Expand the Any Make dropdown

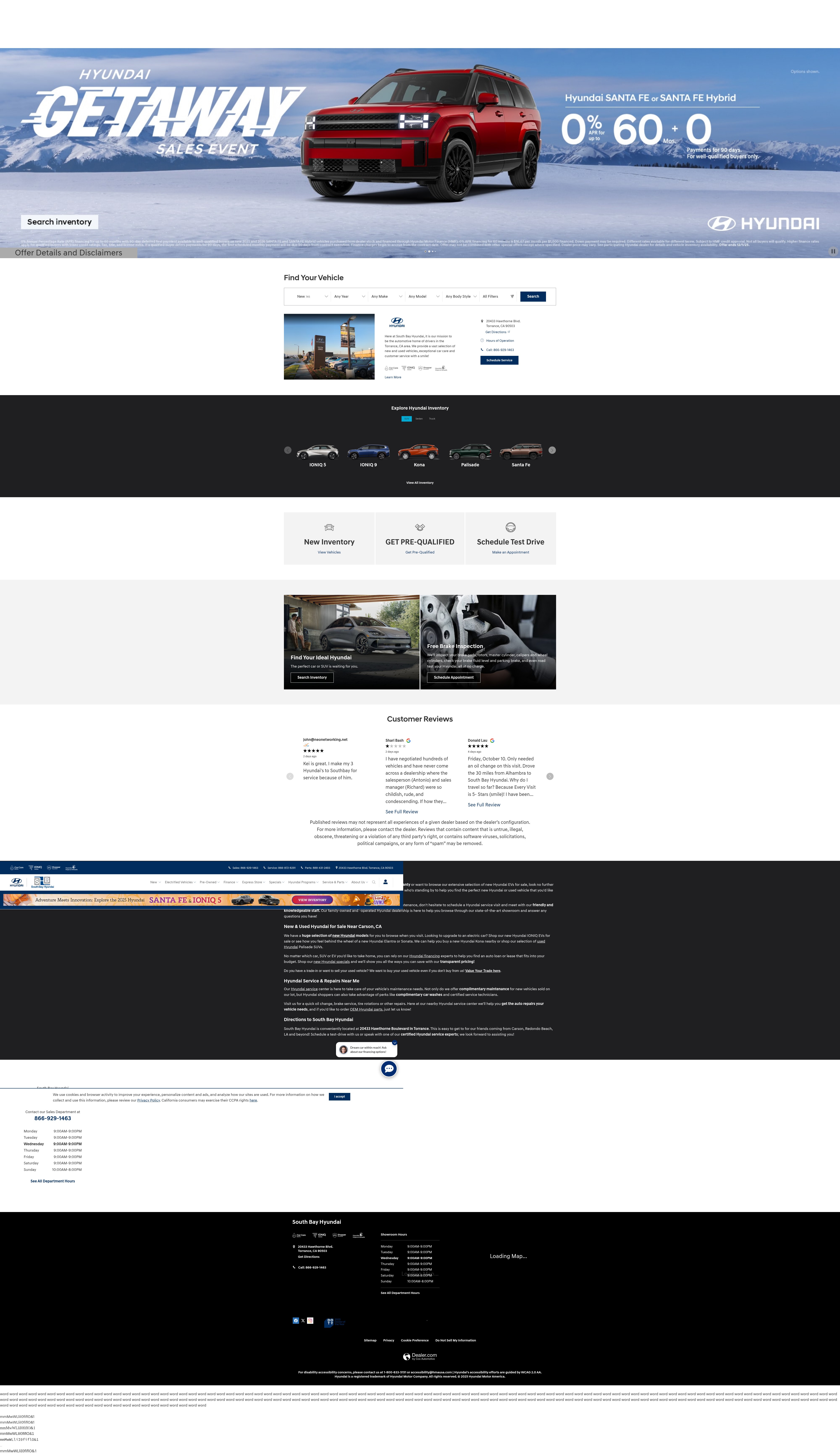click(x=387, y=297)
